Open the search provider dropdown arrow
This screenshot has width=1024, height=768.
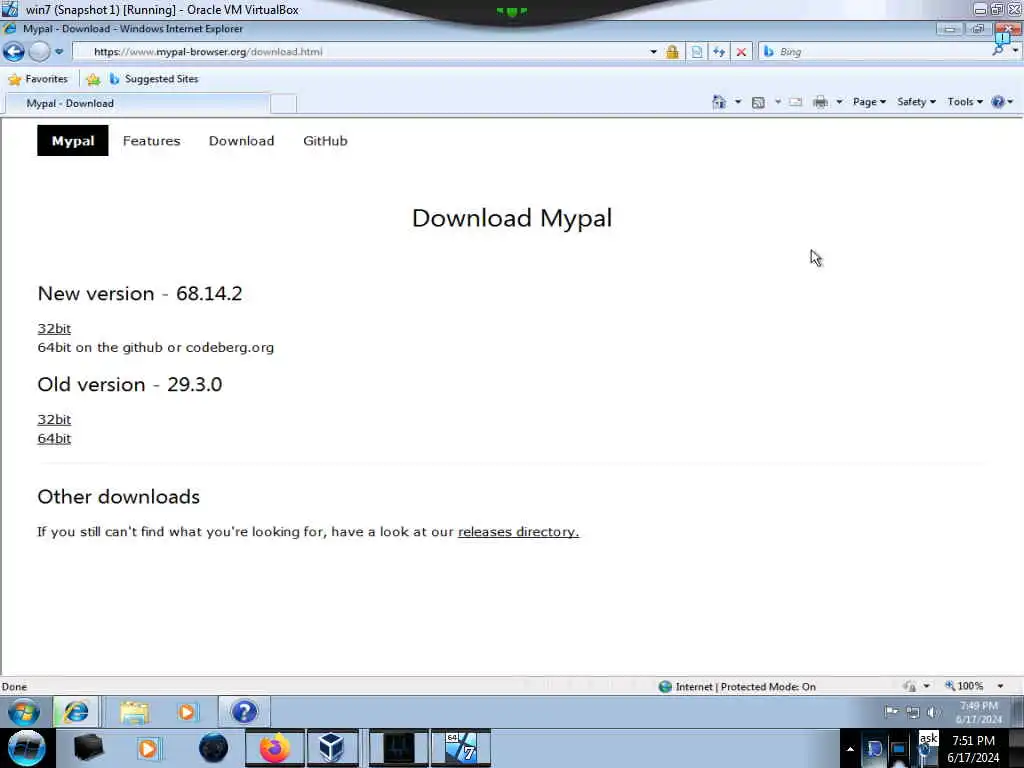pyautogui.click(x=1016, y=51)
